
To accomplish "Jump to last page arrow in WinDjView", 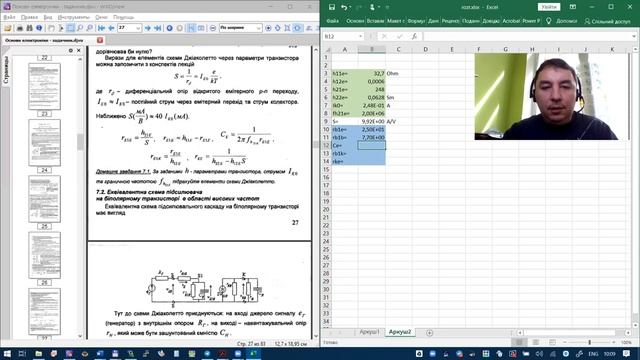I will pyautogui.click(x=157, y=28).
